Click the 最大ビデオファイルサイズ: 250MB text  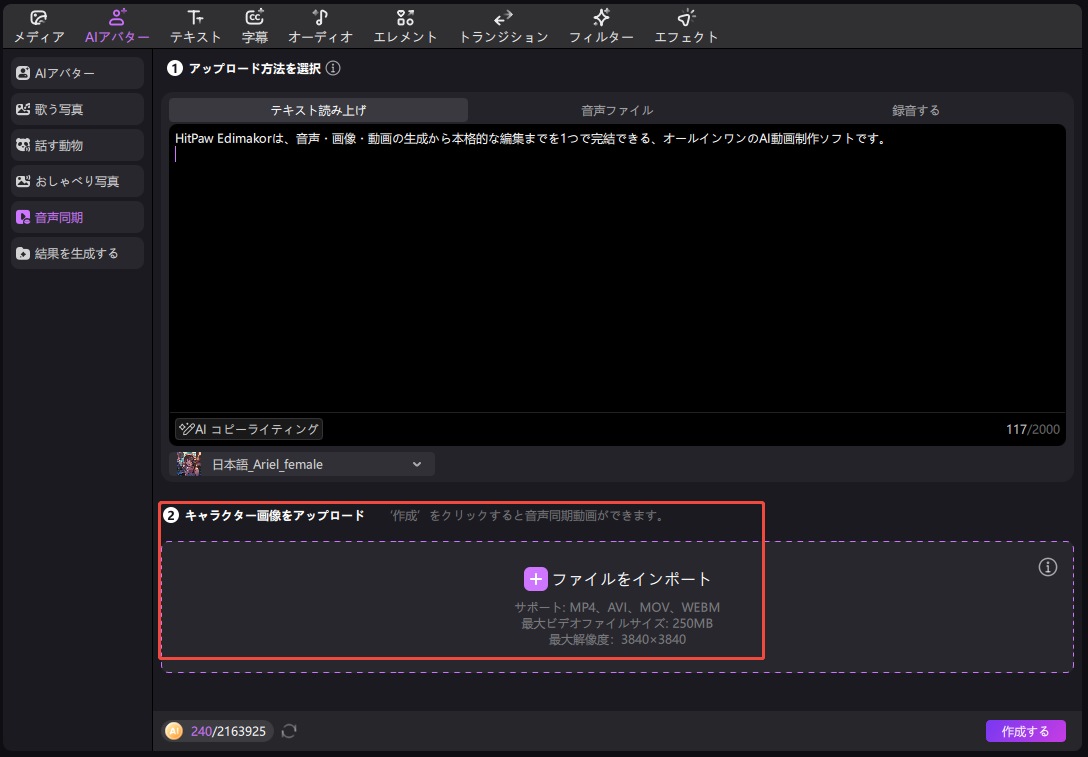pyautogui.click(x=617, y=623)
